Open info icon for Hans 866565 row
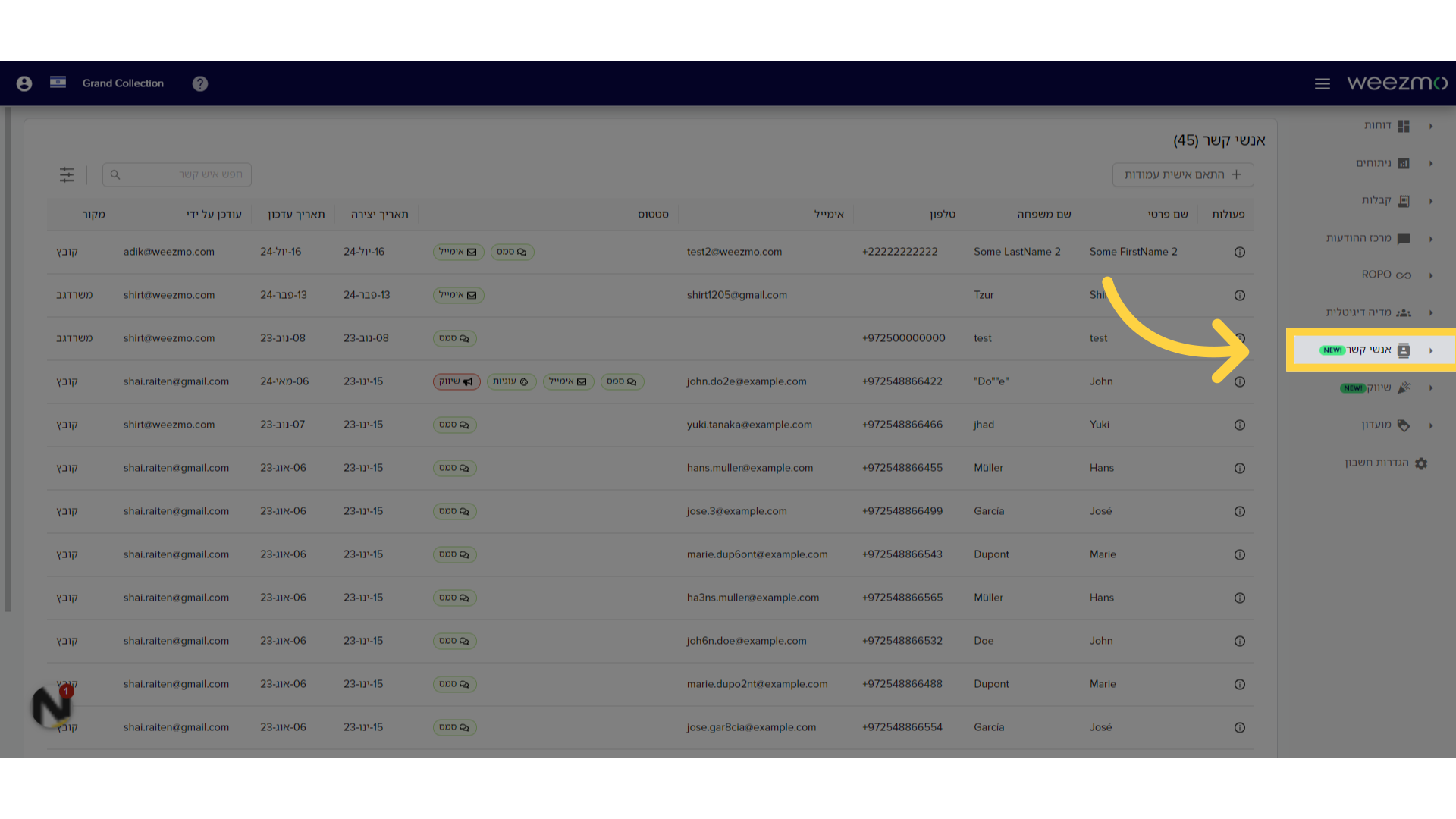1456x819 pixels. click(x=1240, y=598)
